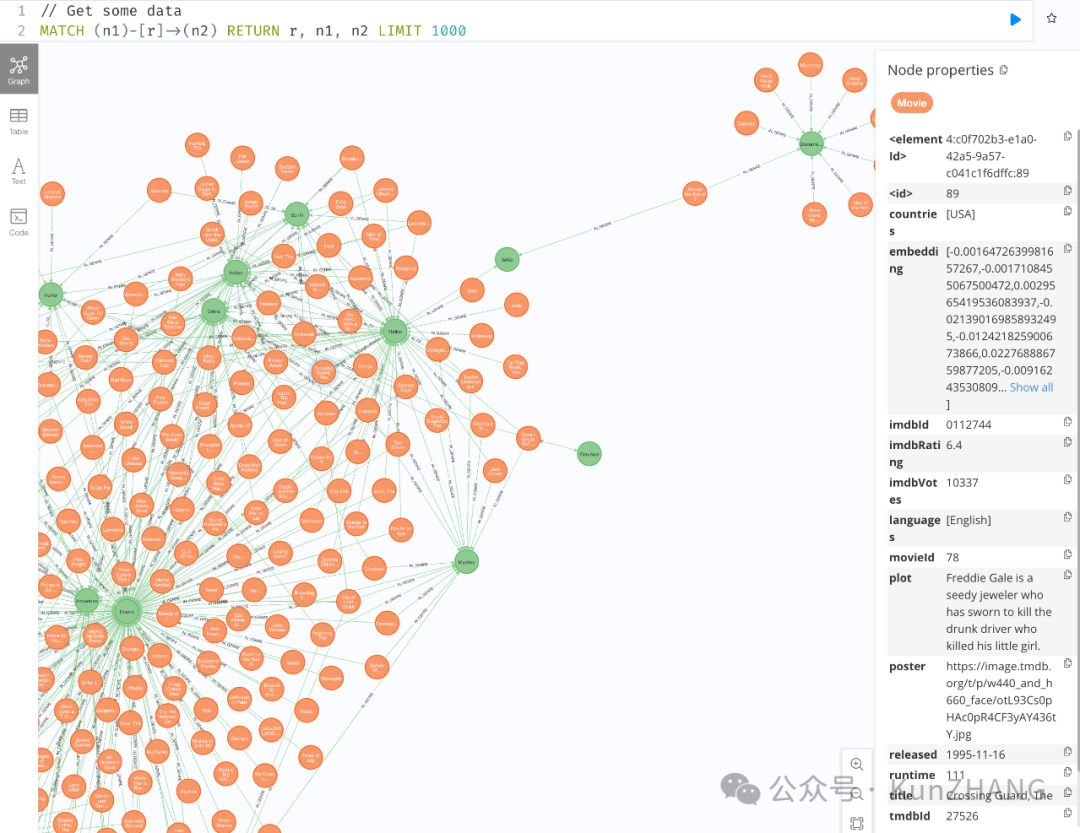Select the Adventure genre node
Image resolution: width=1080 pixels, height=833 pixels.
(x=87, y=601)
